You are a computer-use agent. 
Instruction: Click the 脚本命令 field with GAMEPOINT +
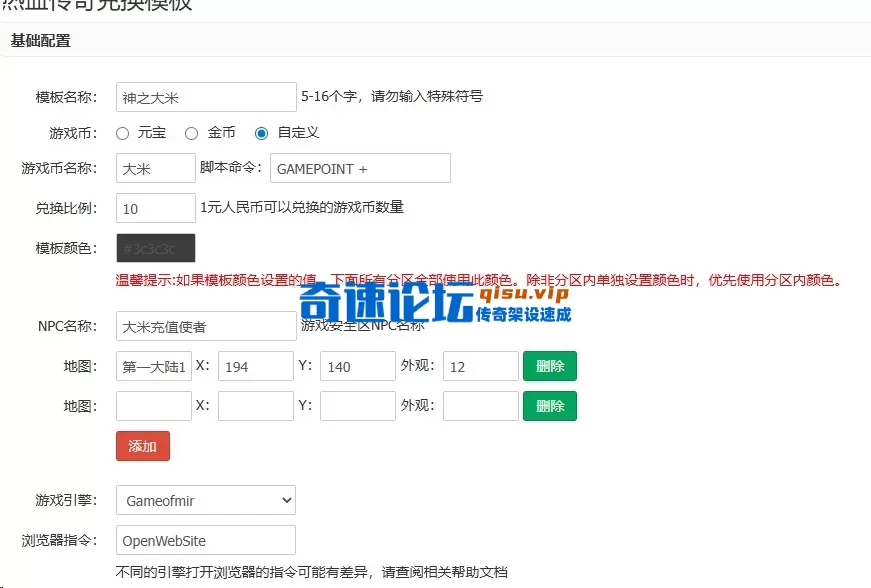[360, 168]
